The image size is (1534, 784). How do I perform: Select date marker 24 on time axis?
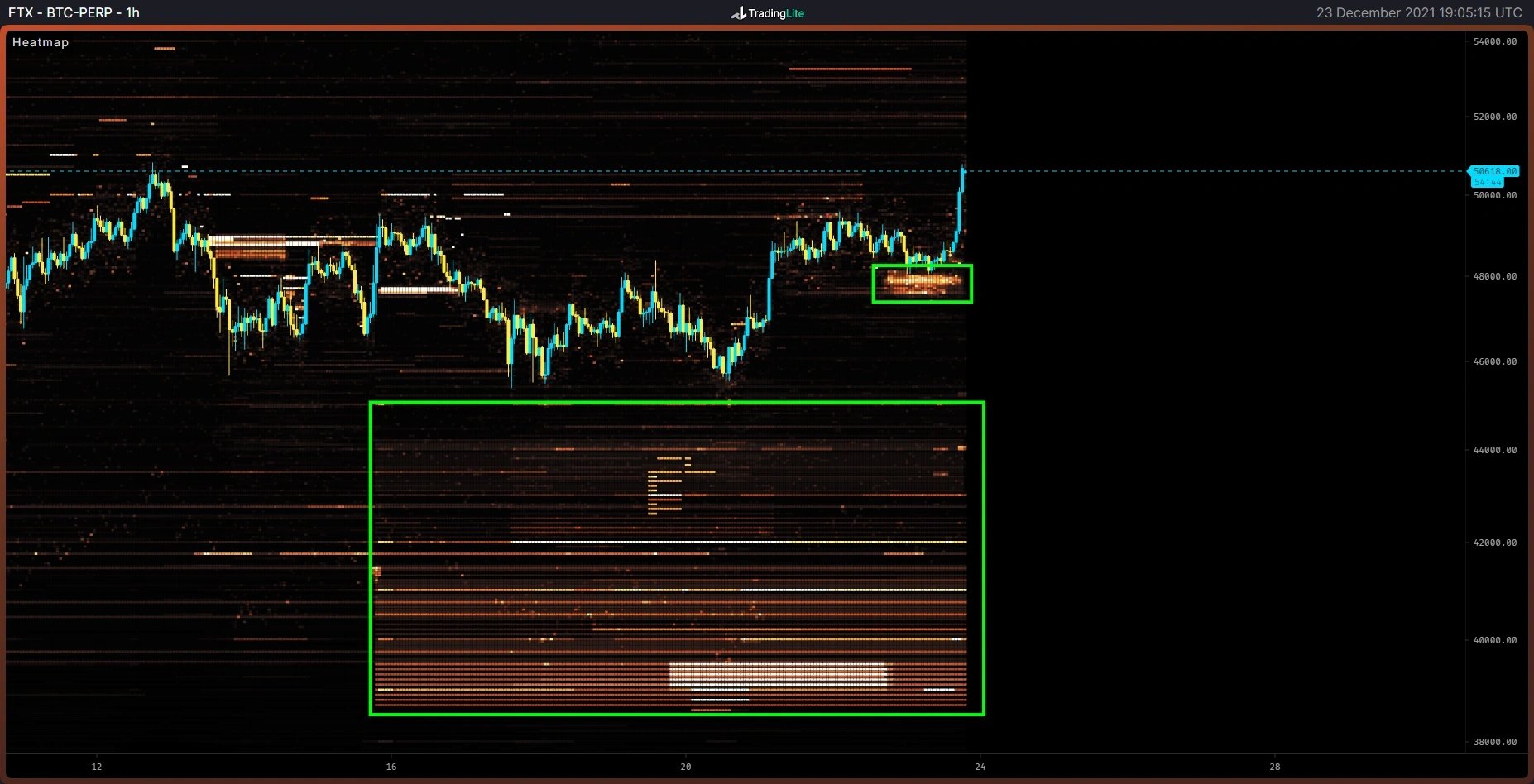[x=980, y=767]
